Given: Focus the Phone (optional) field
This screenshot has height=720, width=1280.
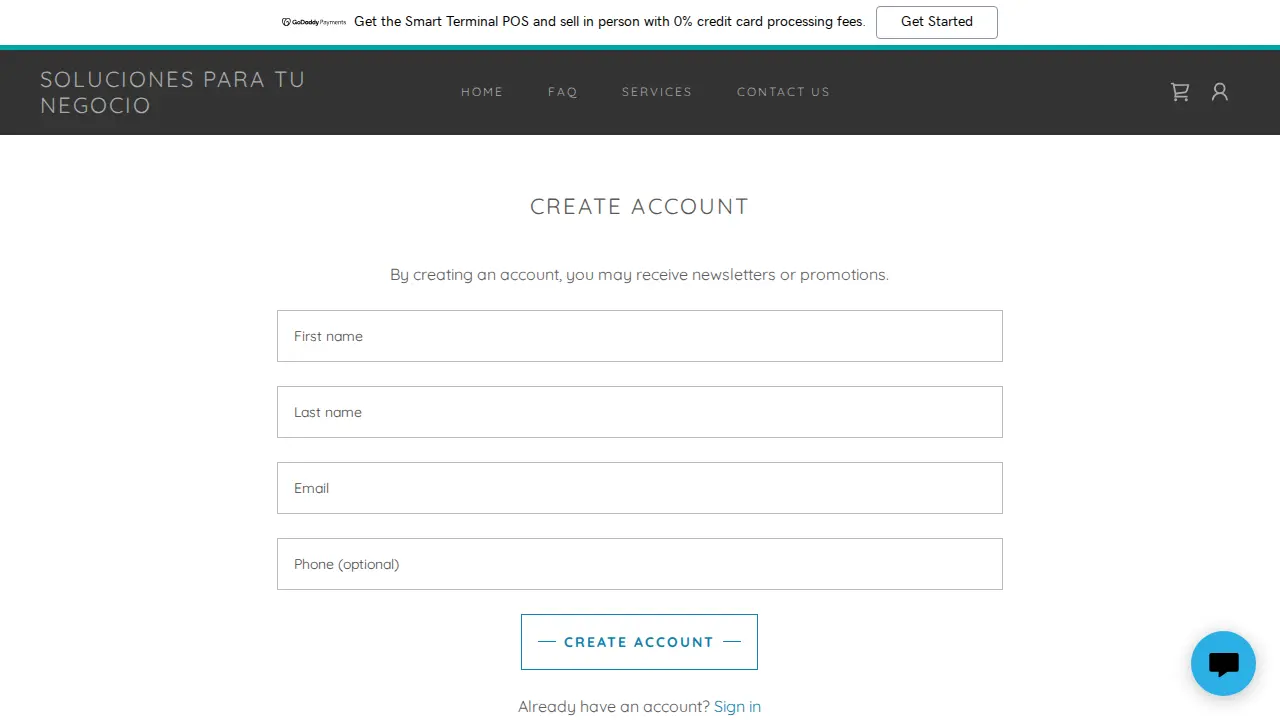Looking at the screenshot, I should (640, 564).
